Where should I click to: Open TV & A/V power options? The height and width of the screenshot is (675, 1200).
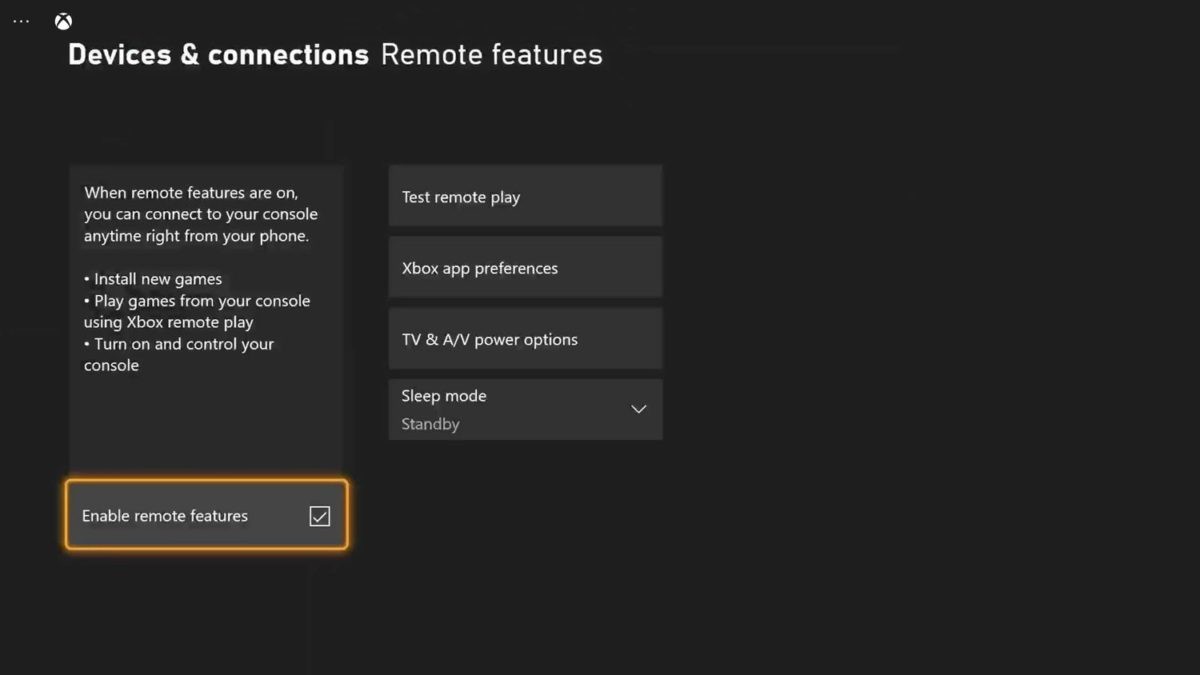525,339
